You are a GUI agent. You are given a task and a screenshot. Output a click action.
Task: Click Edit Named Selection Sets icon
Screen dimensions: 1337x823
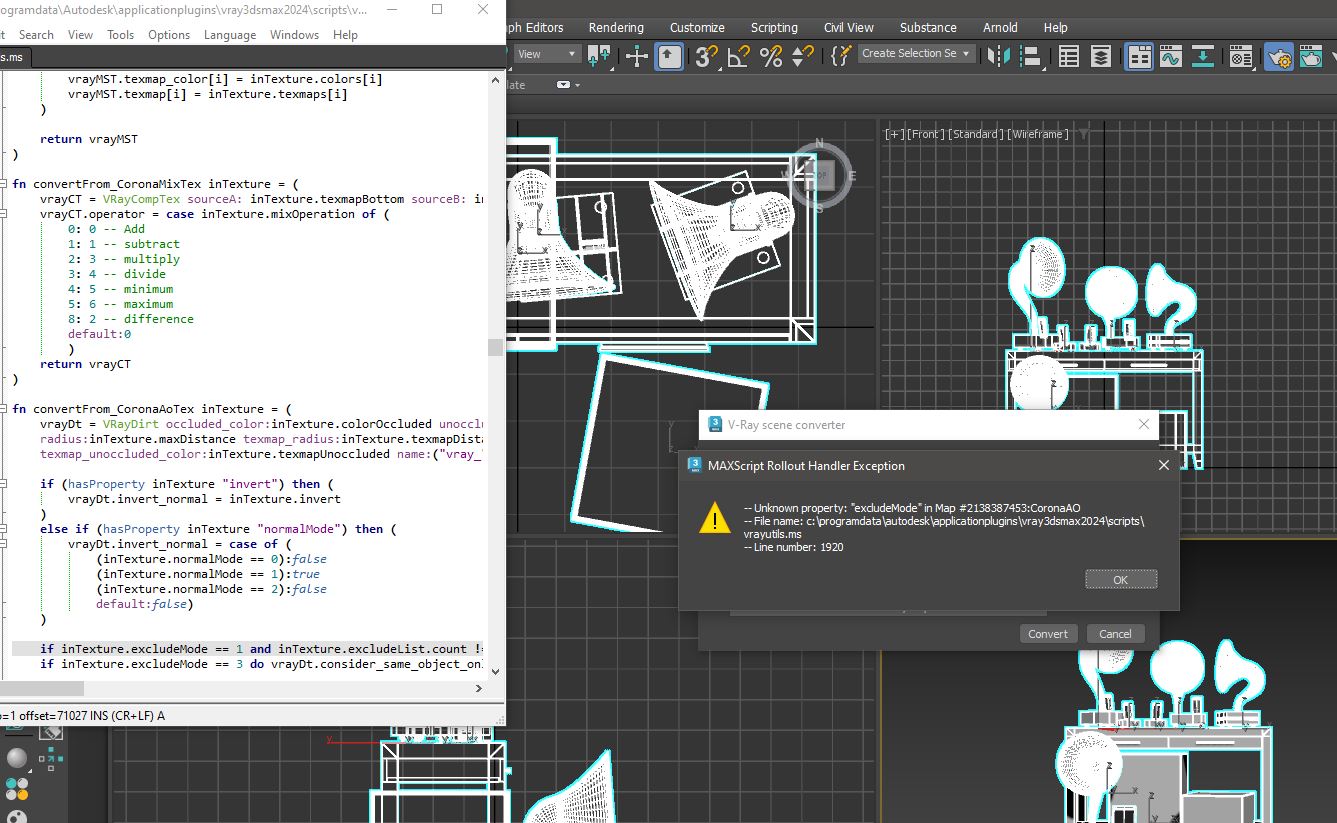click(x=842, y=56)
